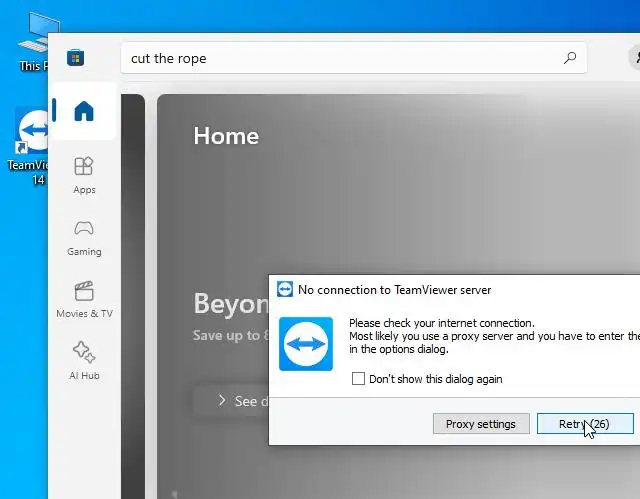Select the This PC desktop icon
Image resolution: width=640 pixels, height=499 pixels.
[34, 42]
